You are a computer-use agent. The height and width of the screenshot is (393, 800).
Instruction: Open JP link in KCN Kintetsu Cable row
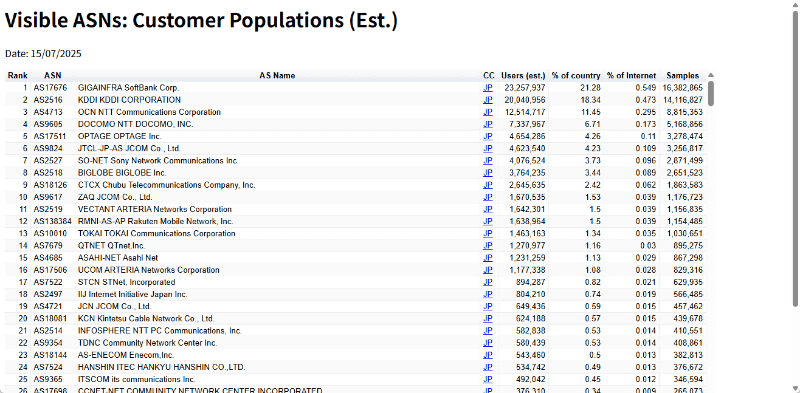pos(488,318)
